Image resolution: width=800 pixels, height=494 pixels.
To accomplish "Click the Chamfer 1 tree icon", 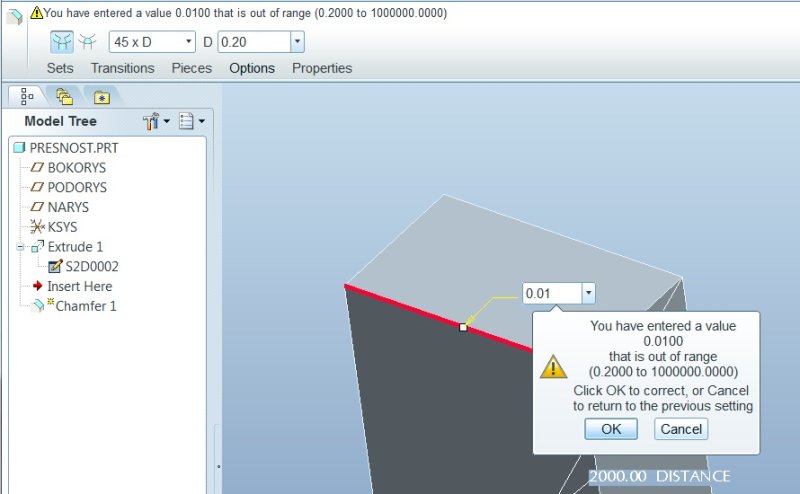I will (x=37, y=306).
